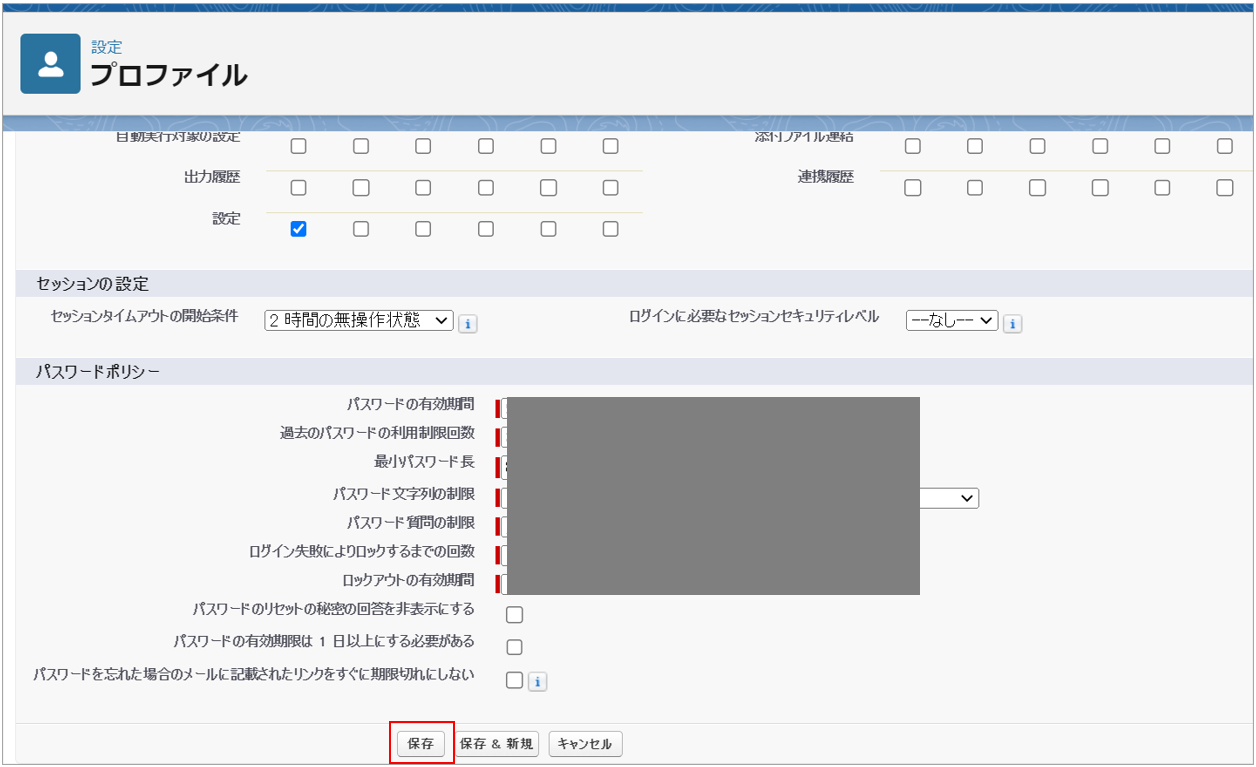
Task: Toggle the パスワードを忘れた場合のメール link expiry checkbox
Action: click(x=514, y=681)
